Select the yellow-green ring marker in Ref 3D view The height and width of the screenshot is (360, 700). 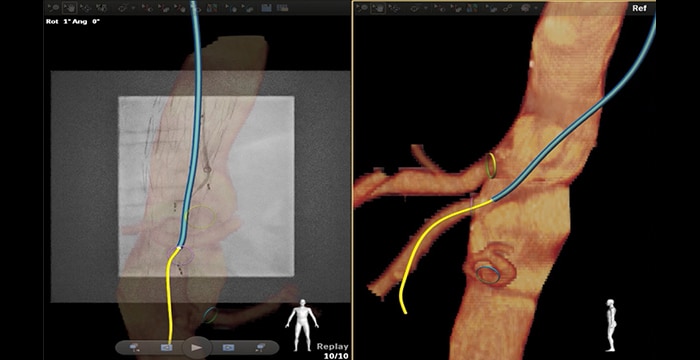[491, 166]
